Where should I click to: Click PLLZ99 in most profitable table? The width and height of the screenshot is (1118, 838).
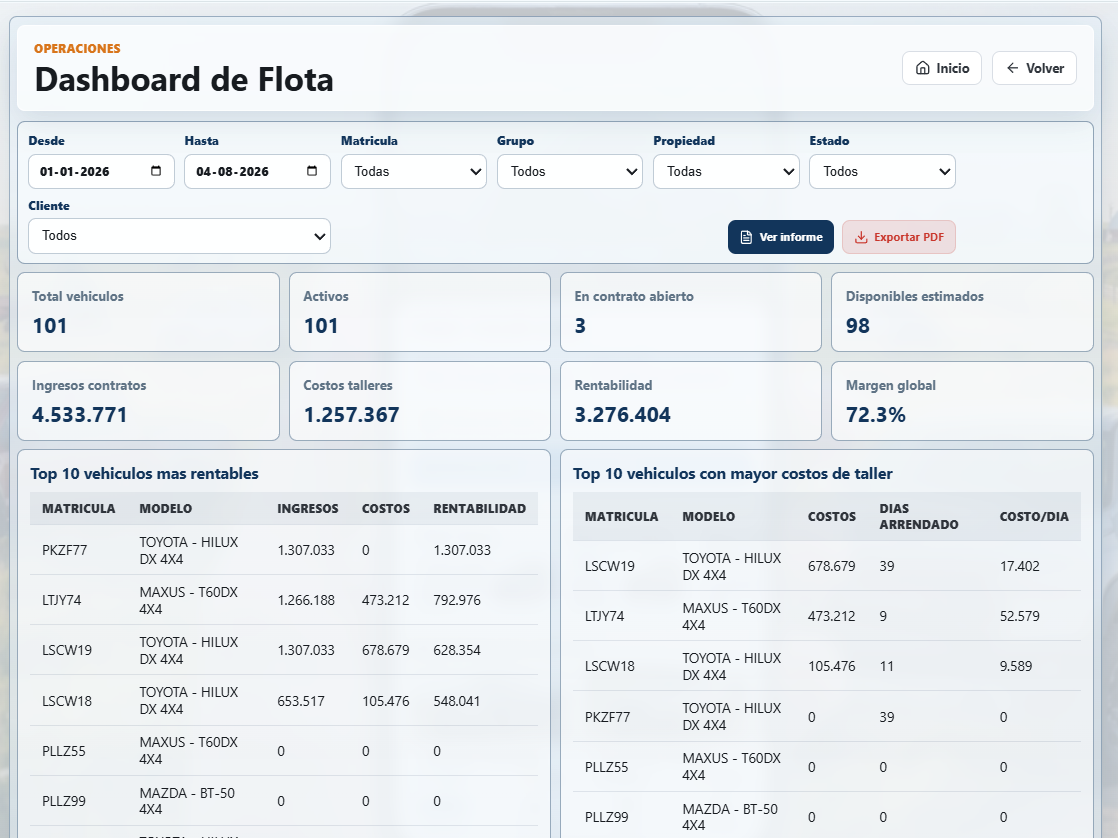click(x=63, y=801)
